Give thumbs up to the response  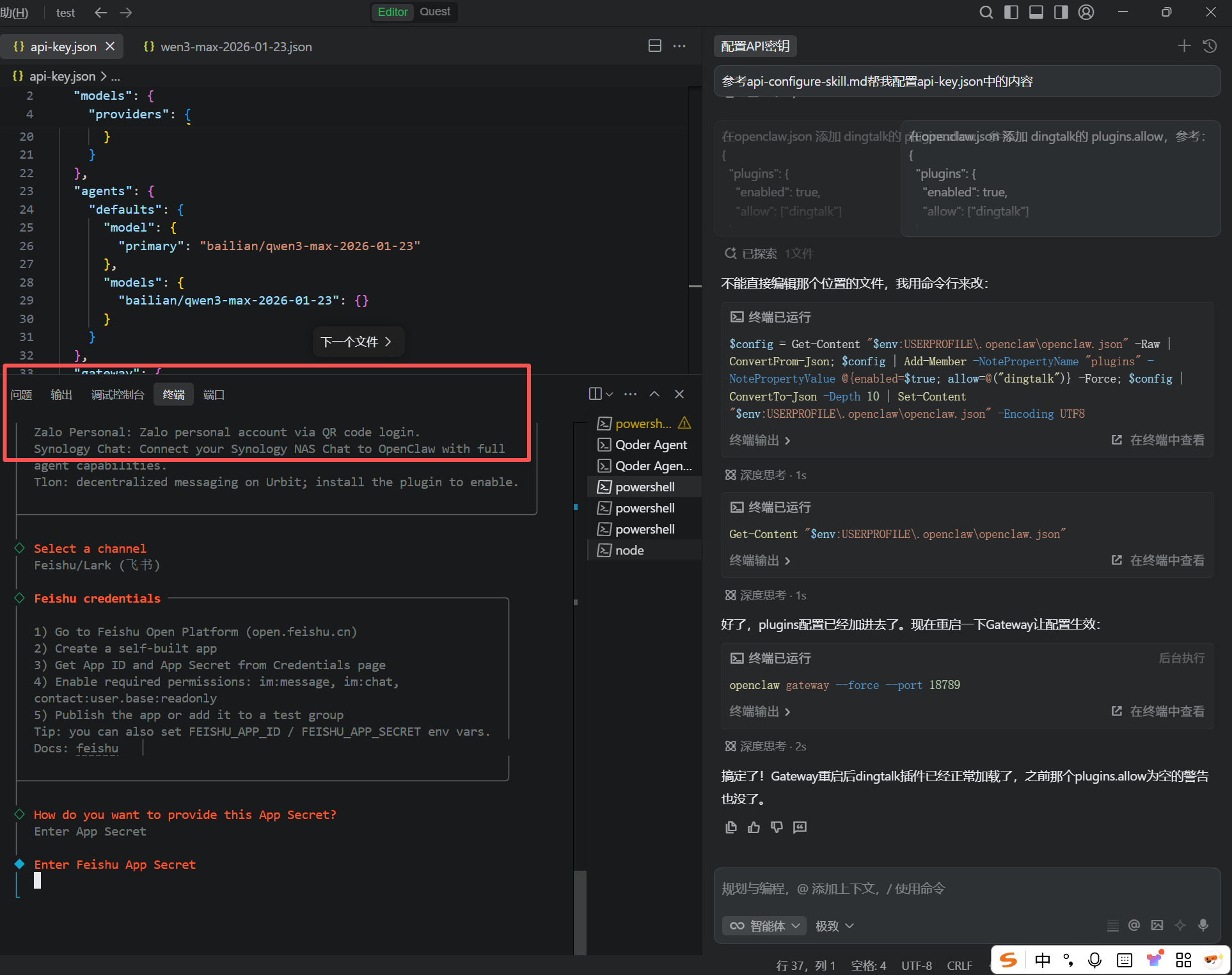point(754,827)
